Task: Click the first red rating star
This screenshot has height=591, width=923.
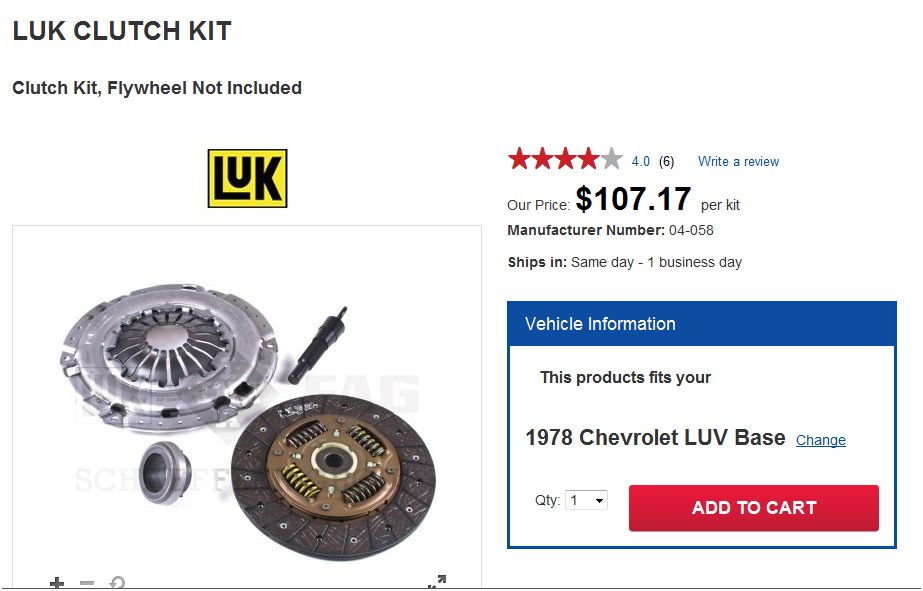Action: pyautogui.click(x=519, y=159)
